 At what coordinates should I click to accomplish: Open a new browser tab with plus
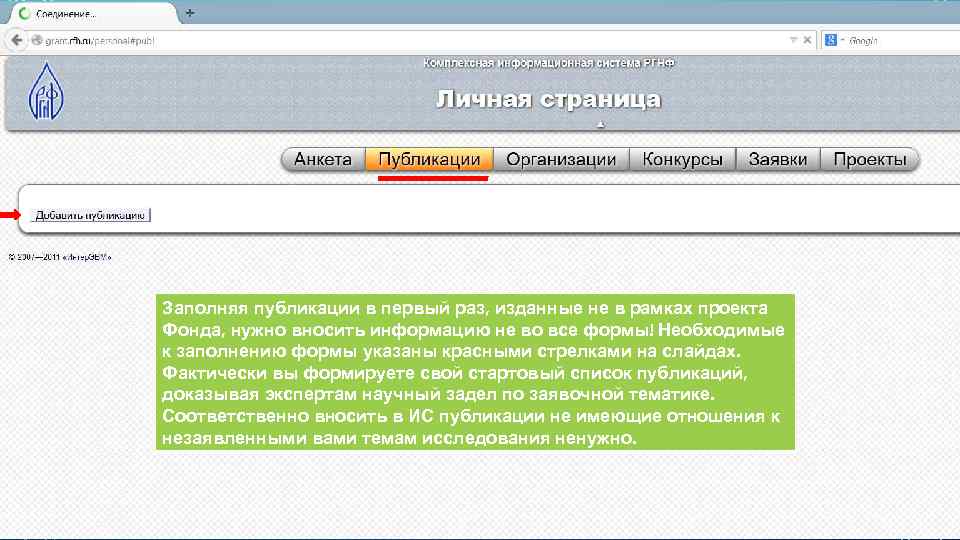pyautogui.click(x=190, y=13)
